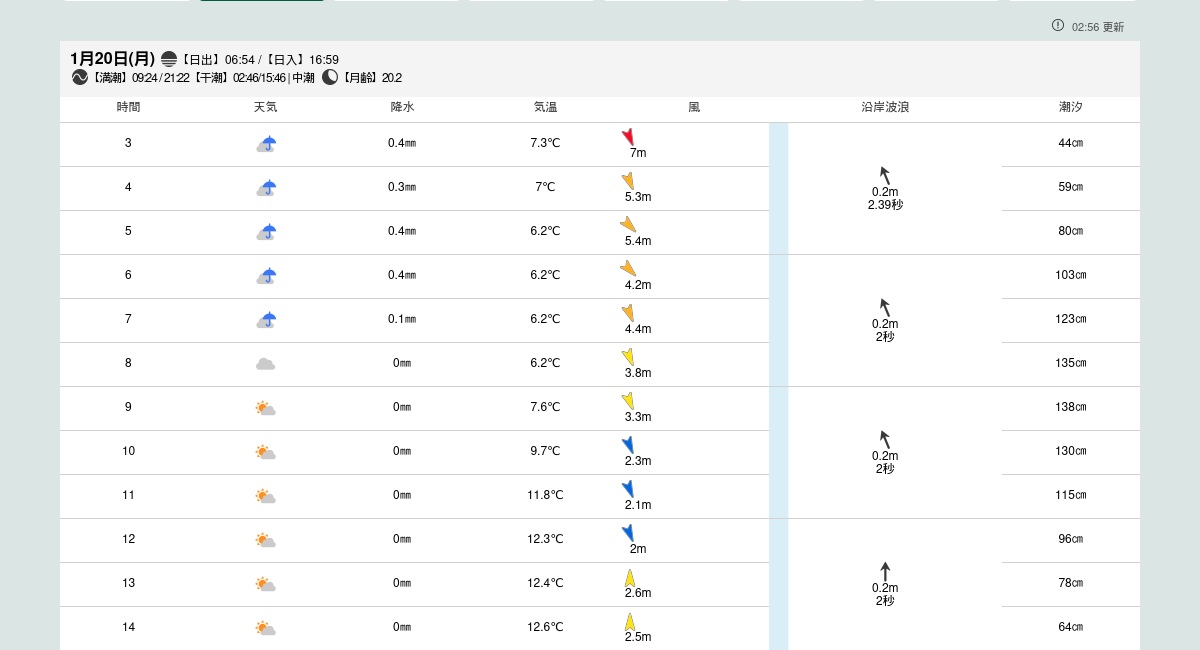Click the 1月20日(月) date heading
Viewport: 1200px width, 650px height.
[112, 59]
